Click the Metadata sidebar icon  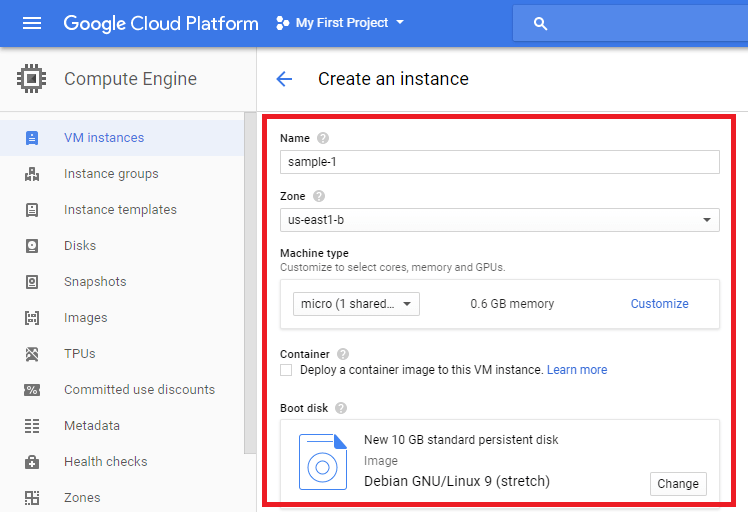32,426
